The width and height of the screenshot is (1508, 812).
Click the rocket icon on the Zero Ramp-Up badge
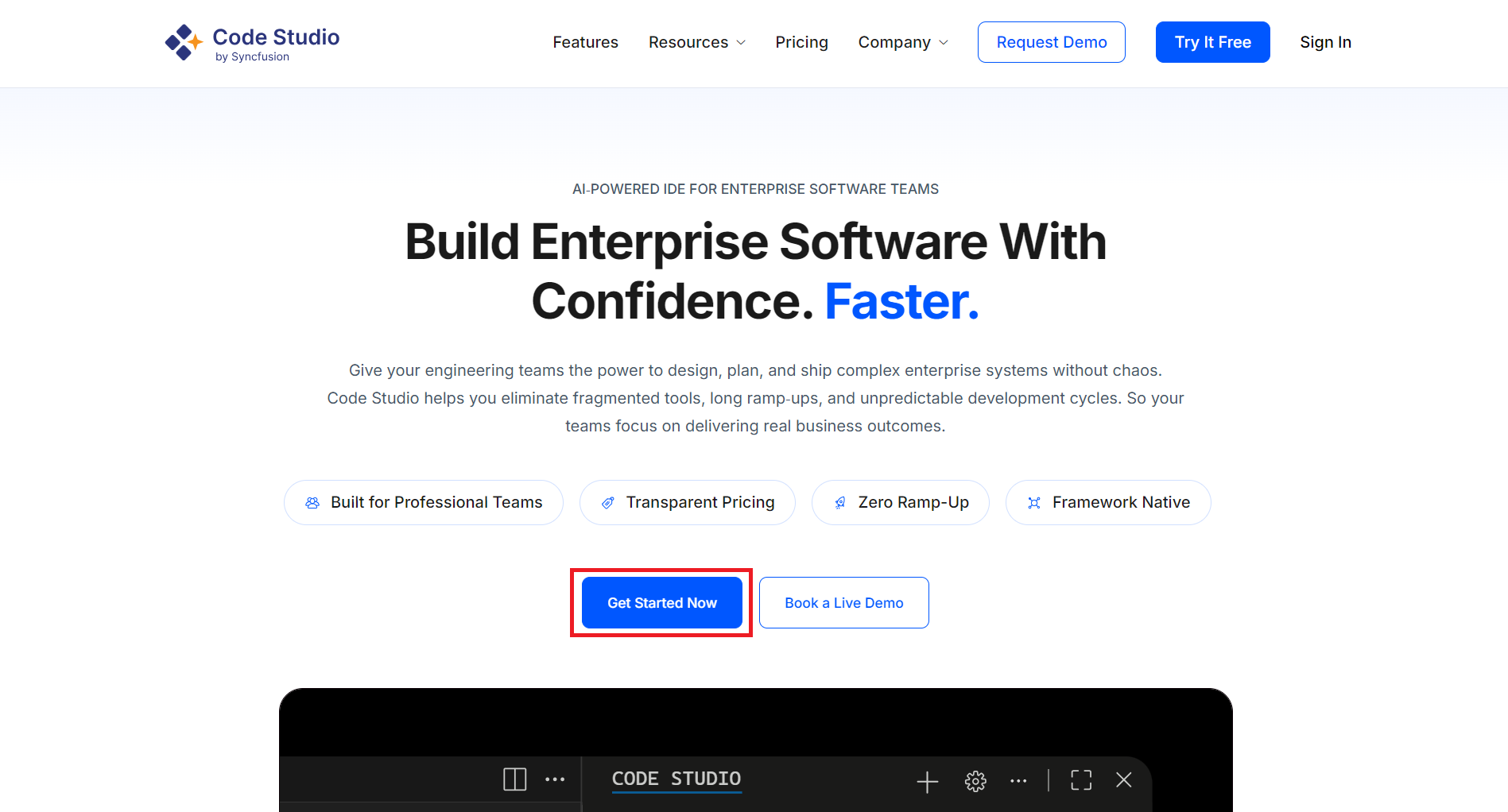point(840,502)
